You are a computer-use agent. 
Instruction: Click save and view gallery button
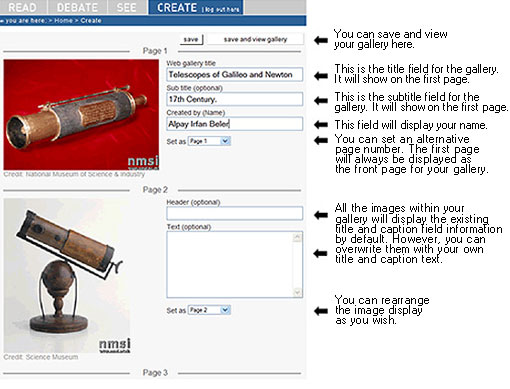[x=255, y=39]
